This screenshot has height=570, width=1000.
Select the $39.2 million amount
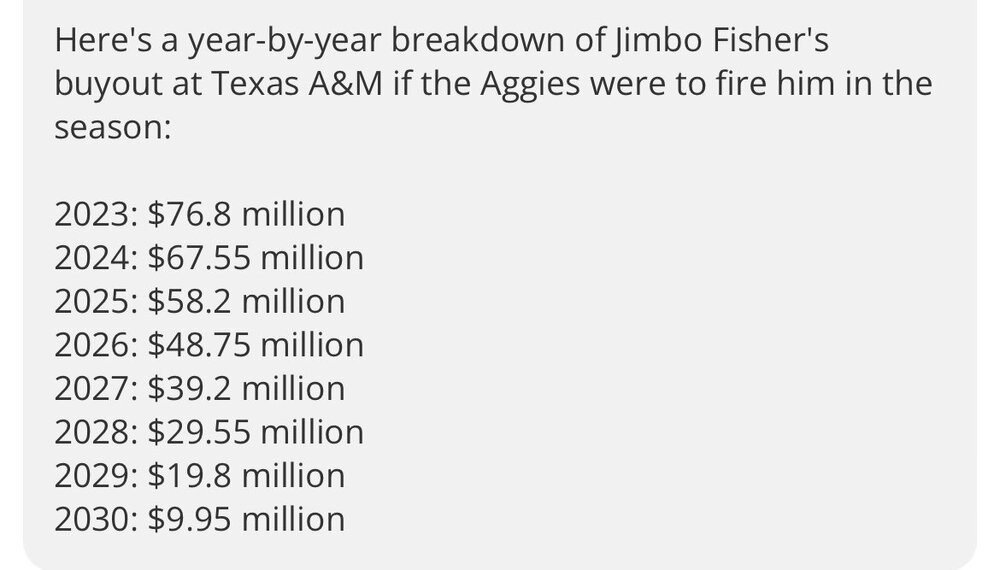pyautogui.click(x=245, y=389)
